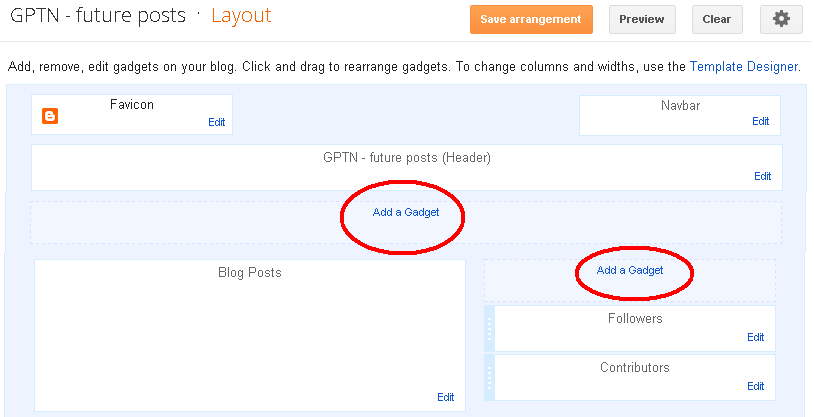Open the blog Preview
This screenshot has width=814, height=417.
pyautogui.click(x=642, y=19)
